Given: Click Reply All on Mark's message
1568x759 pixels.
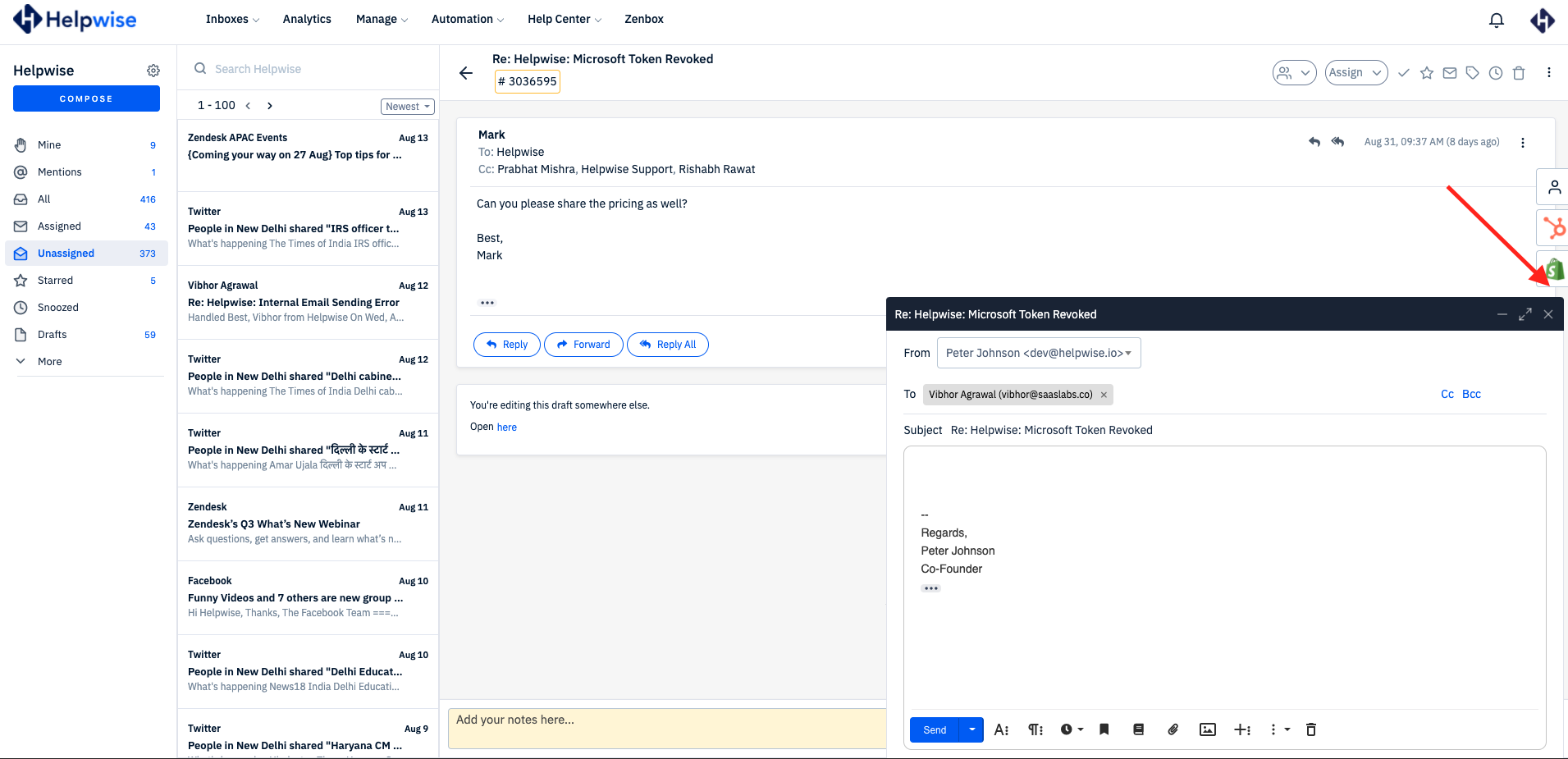Looking at the screenshot, I should (x=668, y=344).
